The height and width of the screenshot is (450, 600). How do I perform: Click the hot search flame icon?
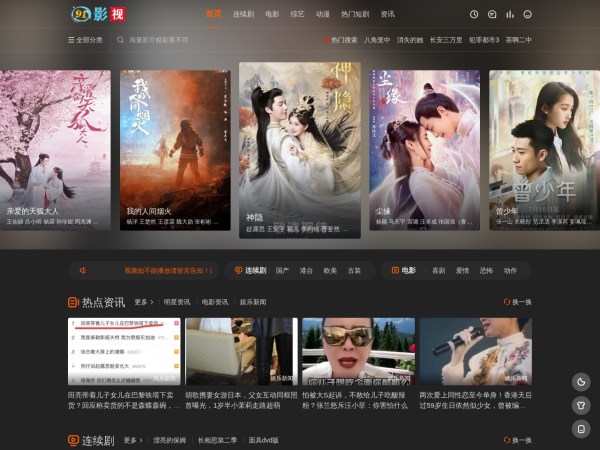[326, 40]
